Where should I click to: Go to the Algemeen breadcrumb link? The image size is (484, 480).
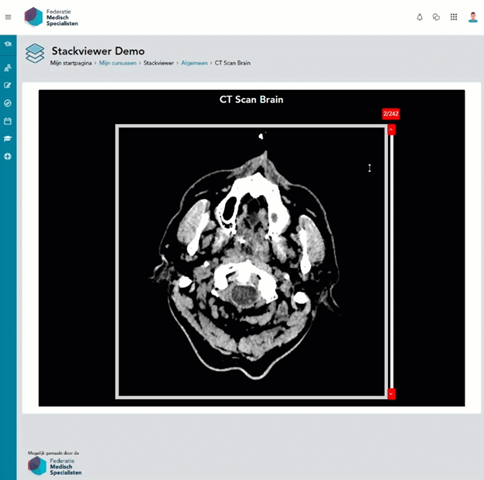coord(194,63)
